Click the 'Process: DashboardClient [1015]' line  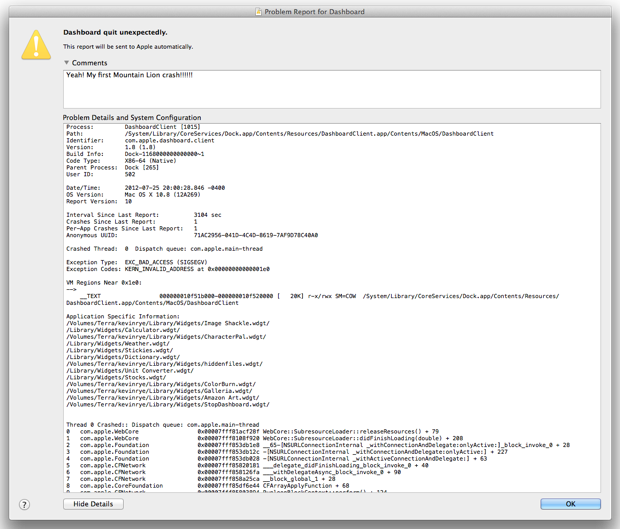point(133,127)
